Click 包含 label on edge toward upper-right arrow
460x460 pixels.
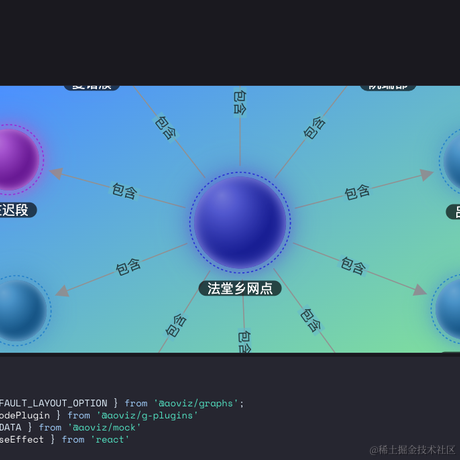(x=357, y=192)
